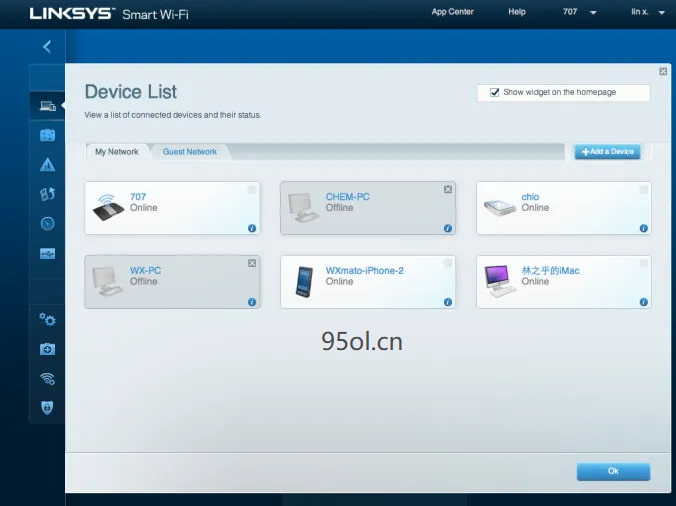Open Guest Access sidebar icon
The width and height of the screenshot is (676, 506).
47,135
